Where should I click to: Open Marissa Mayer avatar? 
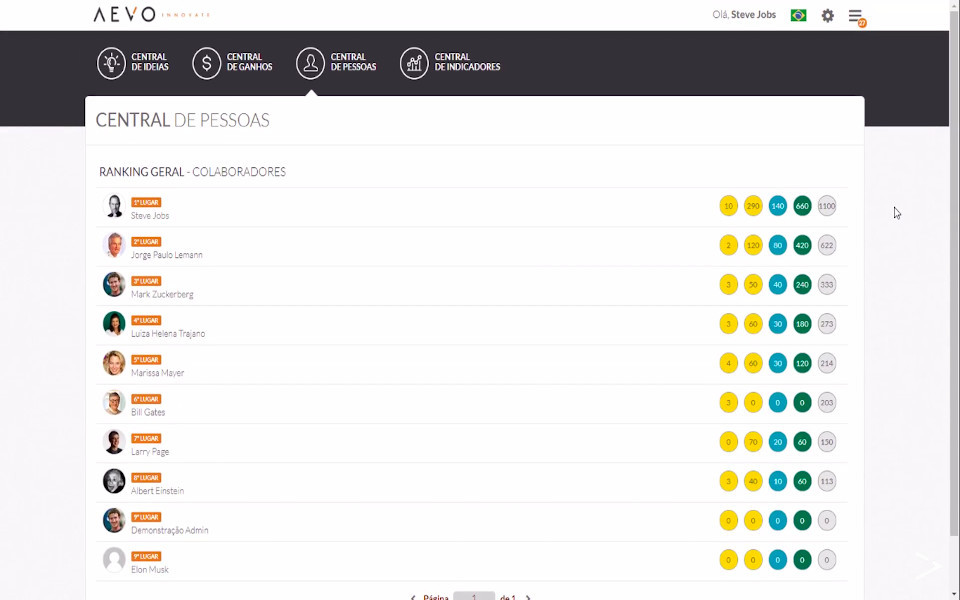(114, 363)
